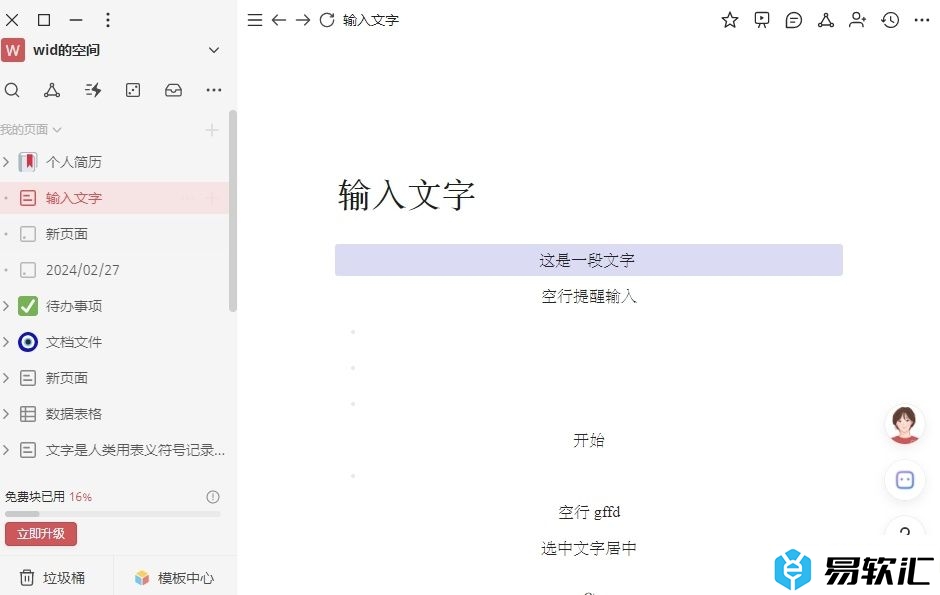The height and width of the screenshot is (595, 940).
Task: Go back with the left arrow
Action: point(279,20)
